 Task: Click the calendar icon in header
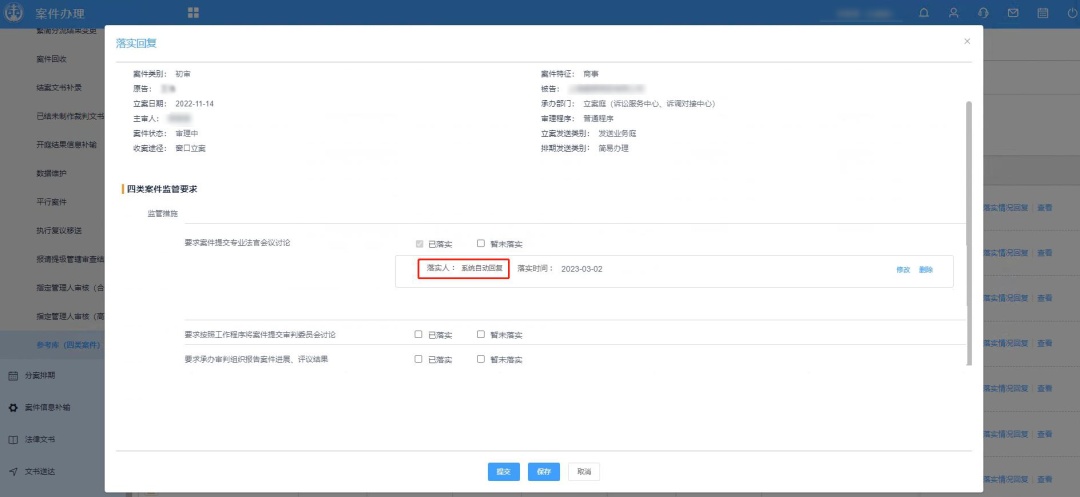[x=1043, y=13]
